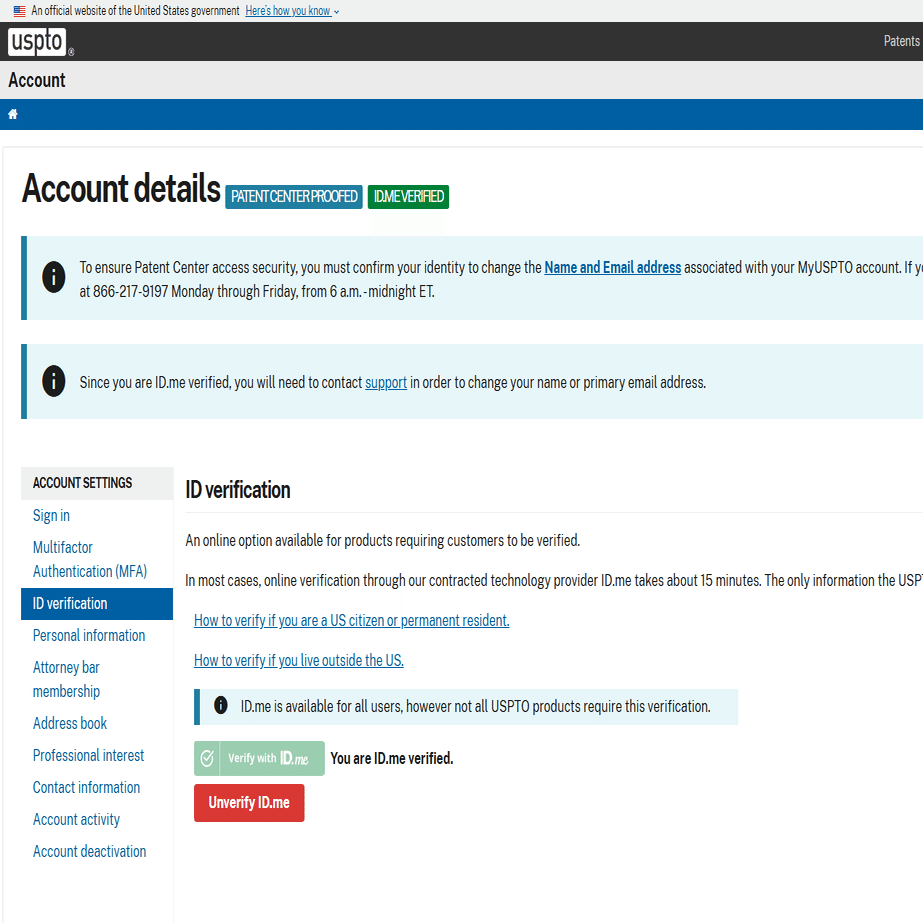Go to Contact information section
The height and width of the screenshot is (923, 923).
pyautogui.click(x=87, y=788)
